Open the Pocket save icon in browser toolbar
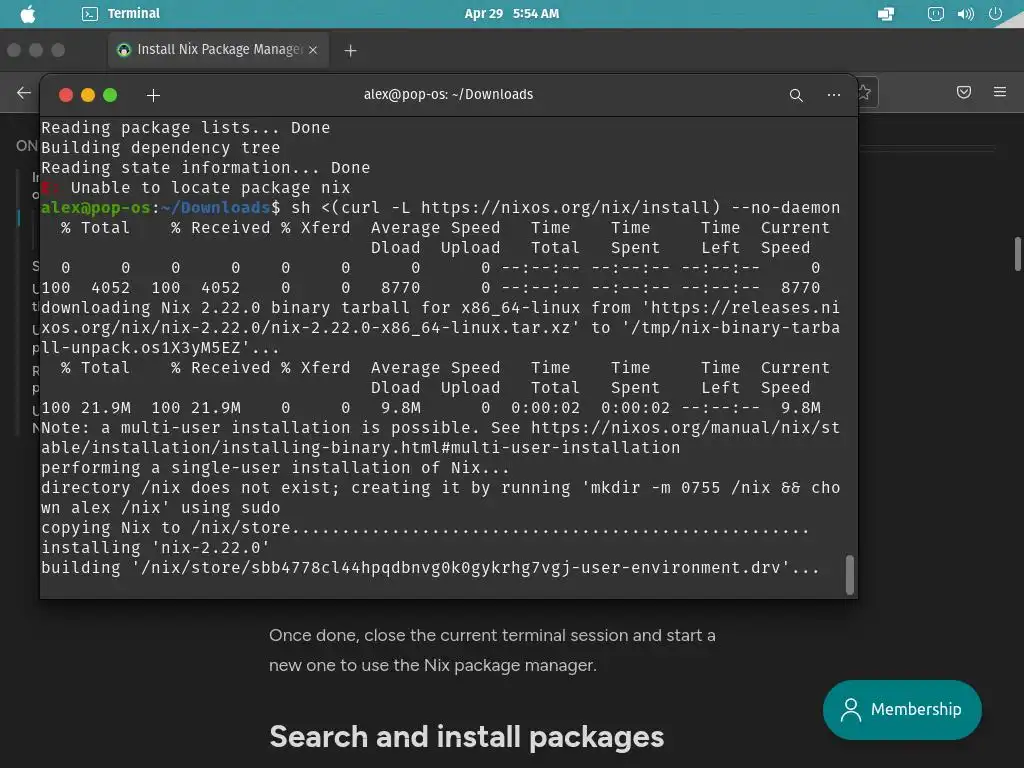The width and height of the screenshot is (1024, 768). pos(963,92)
